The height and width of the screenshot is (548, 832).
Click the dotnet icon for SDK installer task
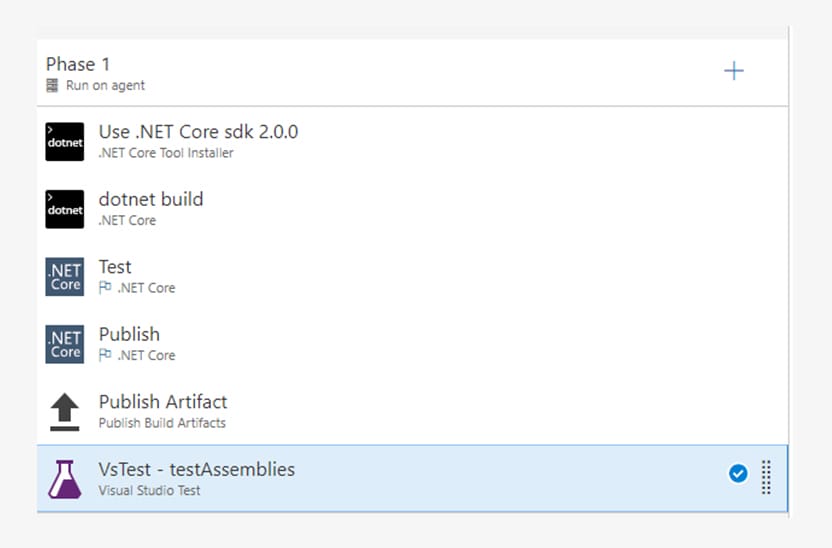pos(65,142)
